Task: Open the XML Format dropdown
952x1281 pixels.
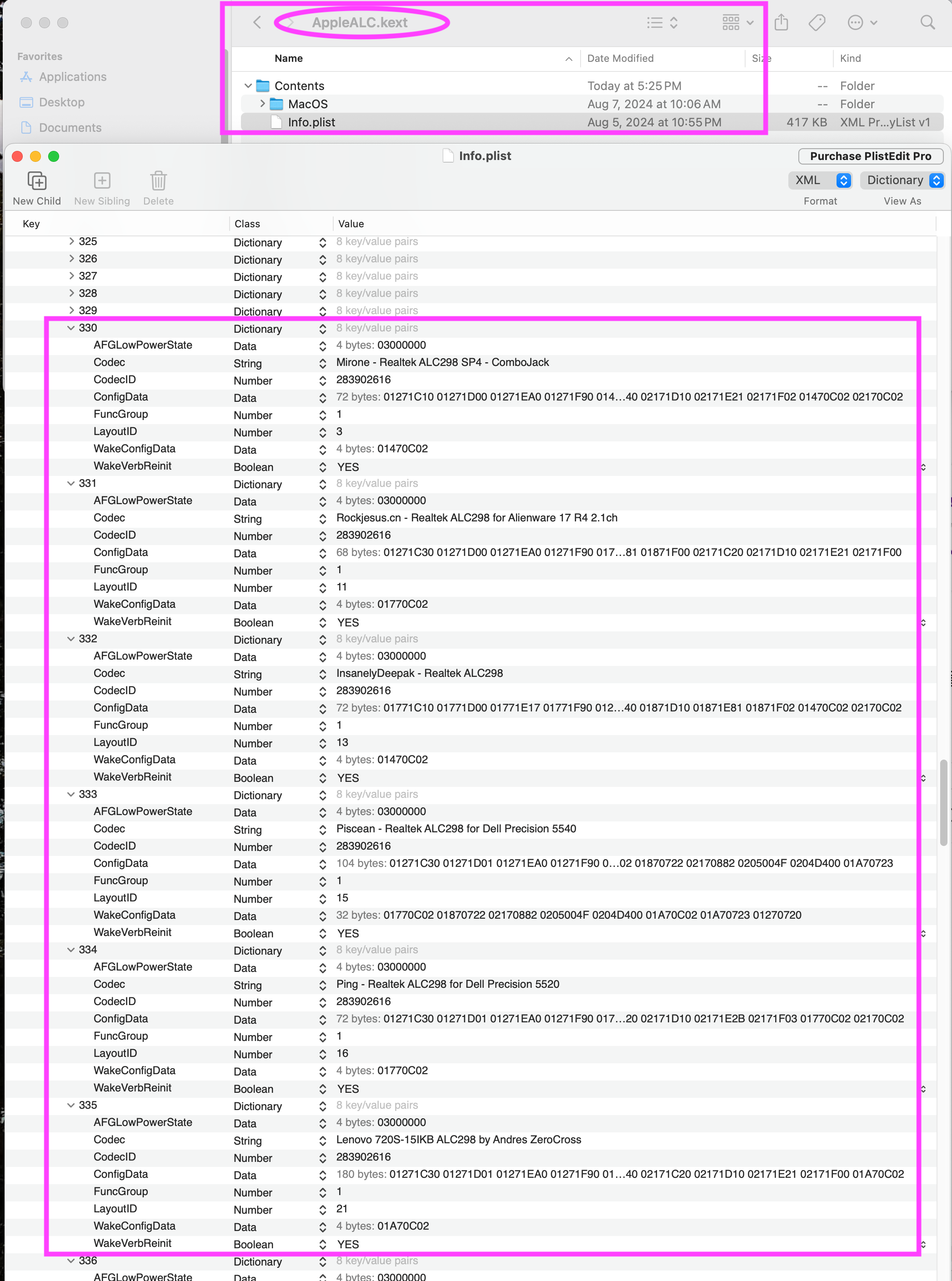Action: (x=820, y=180)
